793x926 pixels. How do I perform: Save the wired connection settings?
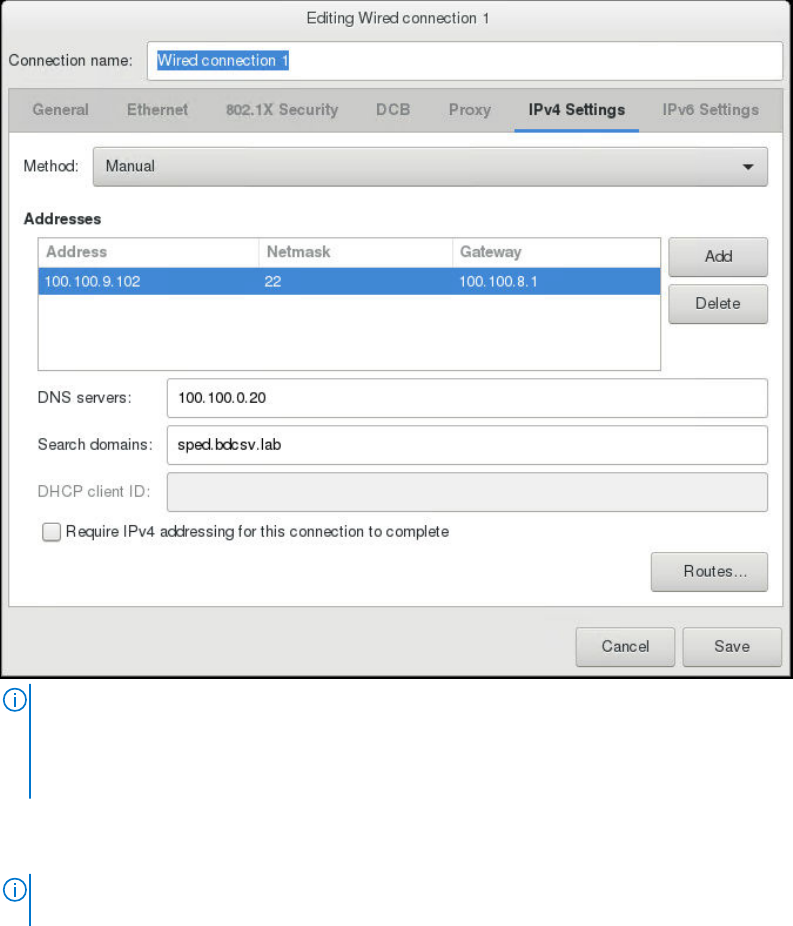pos(732,647)
